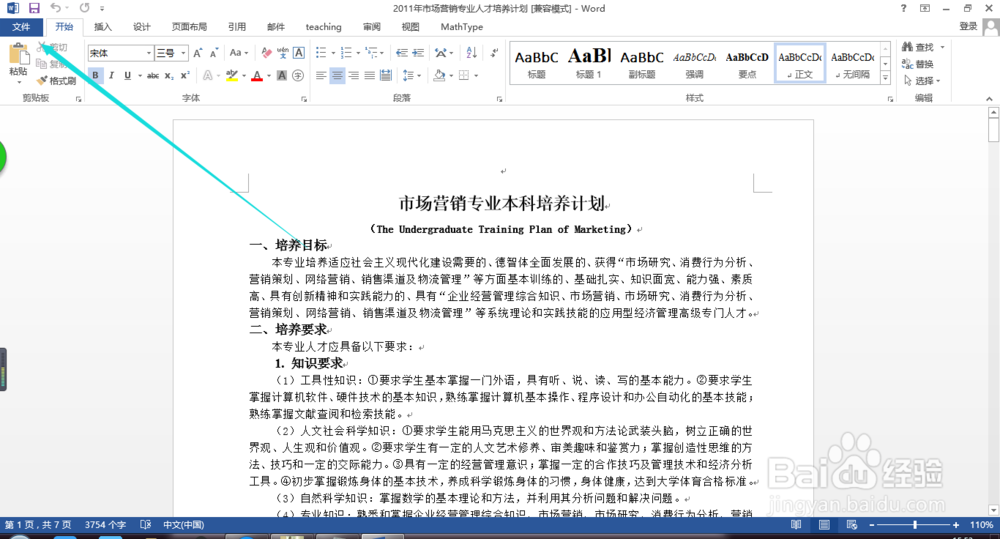Viewport: 1000px width, 539px height.
Task: Open Word Help via the question mark
Action: point(903,8)
